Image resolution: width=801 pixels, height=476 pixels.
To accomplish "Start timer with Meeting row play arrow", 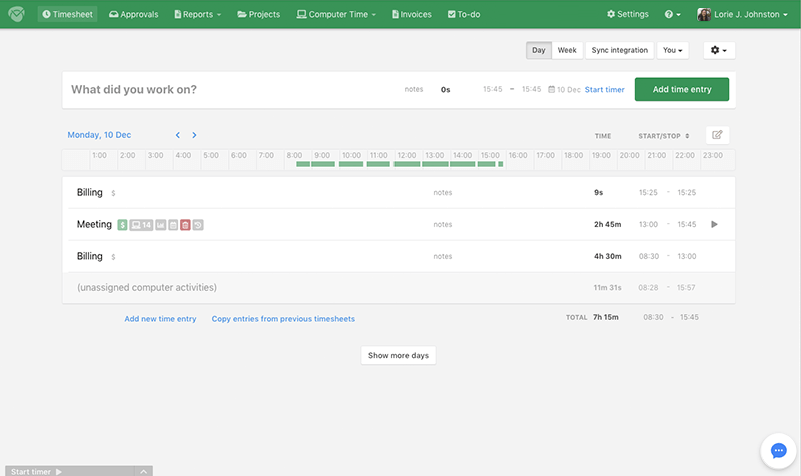I will click(714, 224).
